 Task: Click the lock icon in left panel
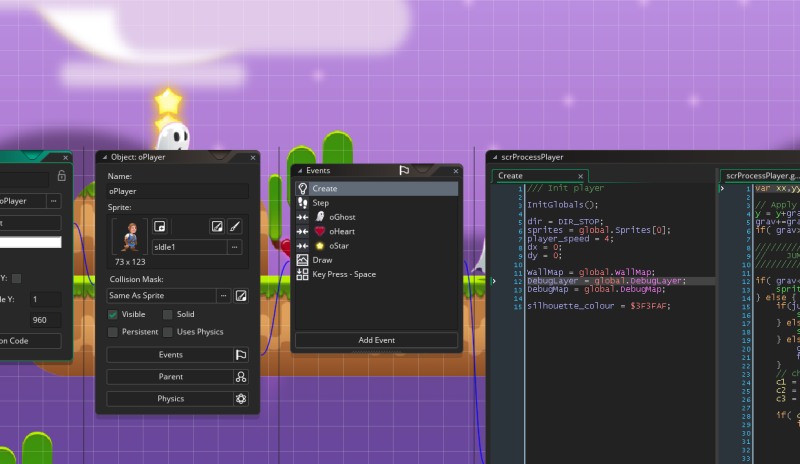62,176
